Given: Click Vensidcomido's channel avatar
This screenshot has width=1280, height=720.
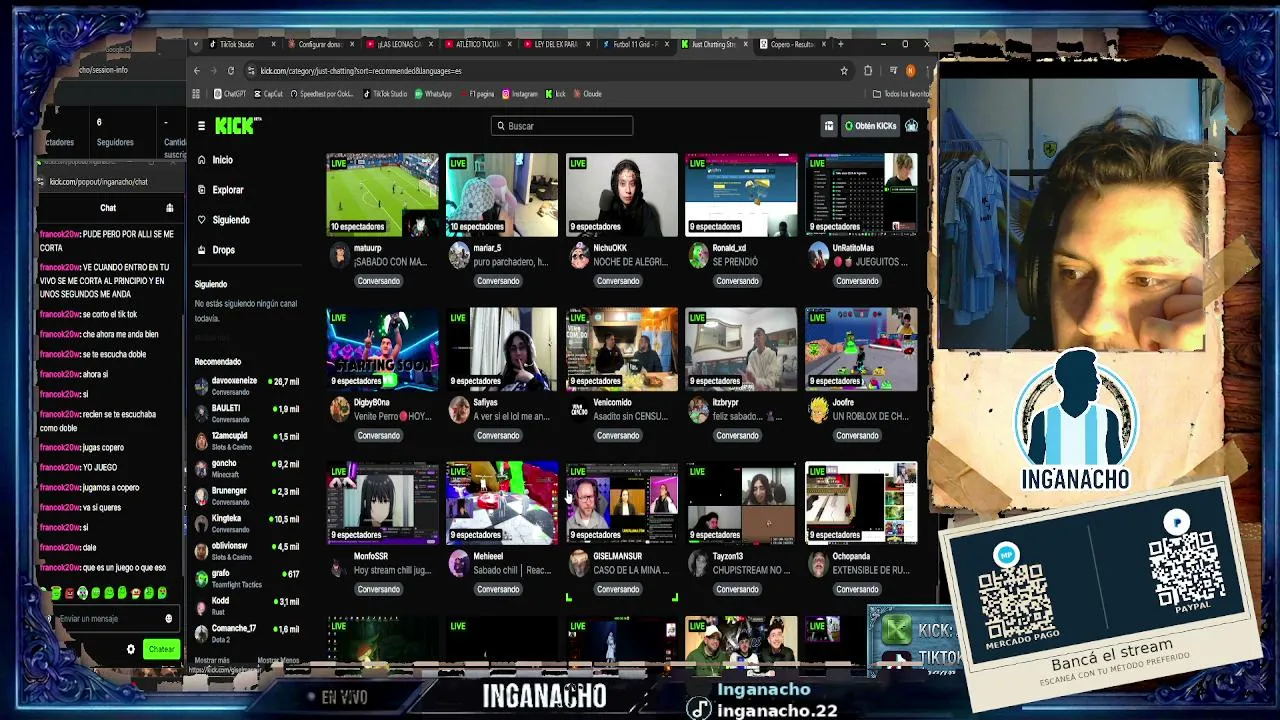Looking at the screenshot, I should tap(579, 410).
